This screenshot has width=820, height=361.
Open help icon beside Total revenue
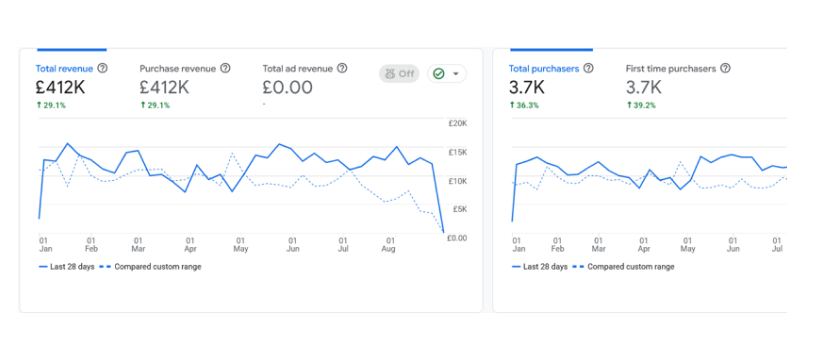pos(103,69)
